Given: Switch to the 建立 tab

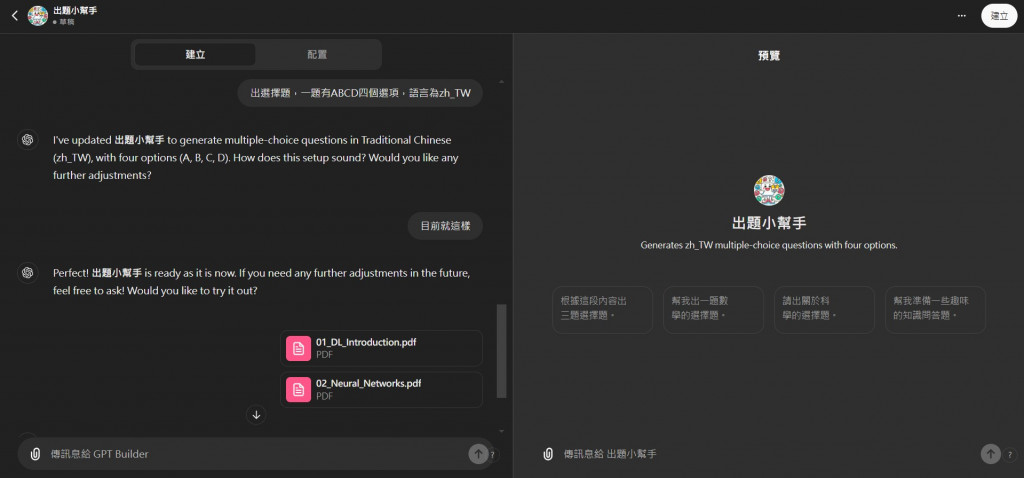Looking at the screenshot, I should [x=195, y=55].
